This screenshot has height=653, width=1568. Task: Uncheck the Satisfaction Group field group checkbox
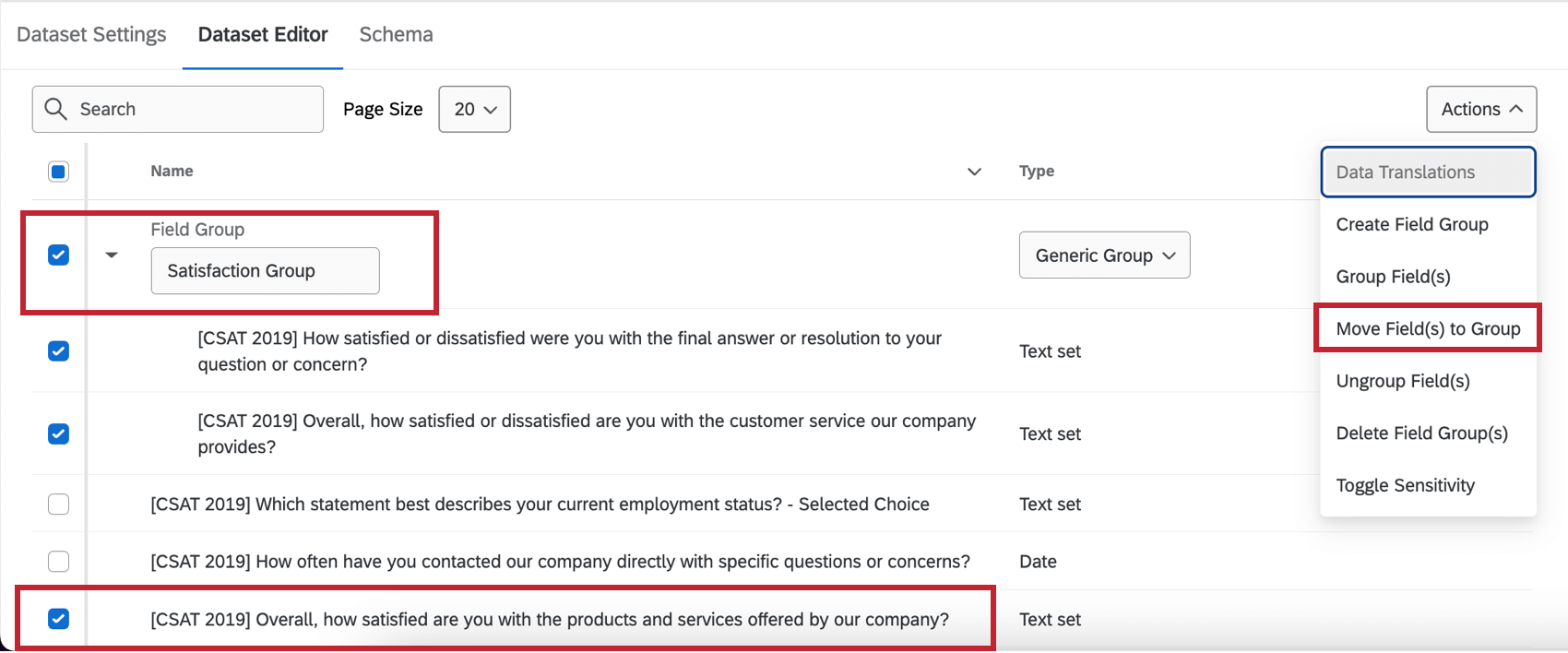point(58,255)
